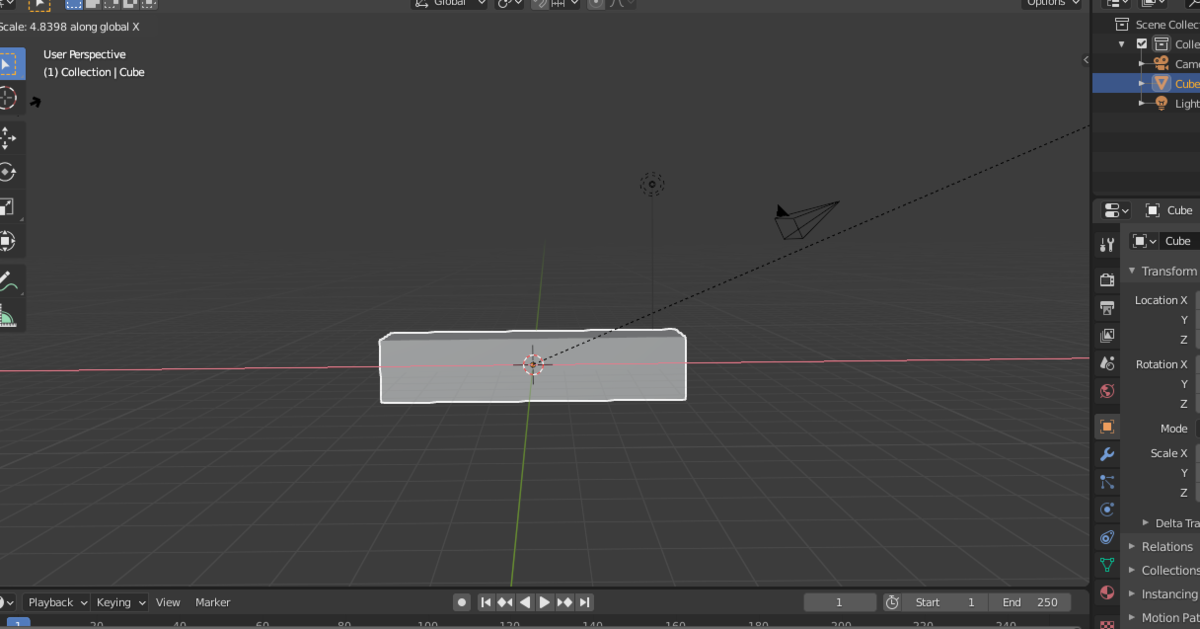
Task: Open the properties editor type dropdown
Action: [1116, 210]
